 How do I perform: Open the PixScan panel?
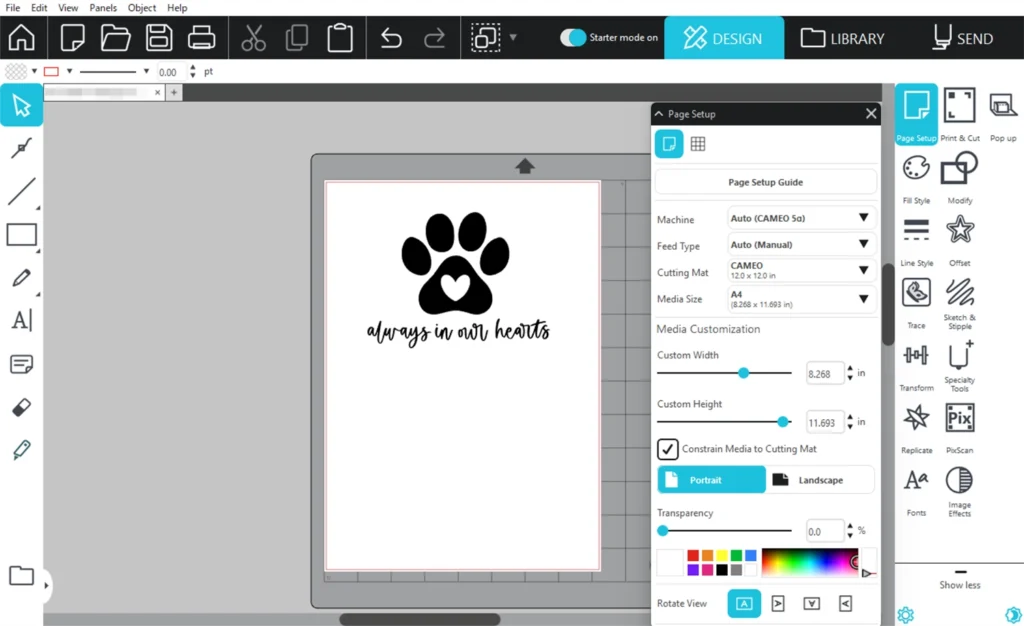[x=960, y=418]
